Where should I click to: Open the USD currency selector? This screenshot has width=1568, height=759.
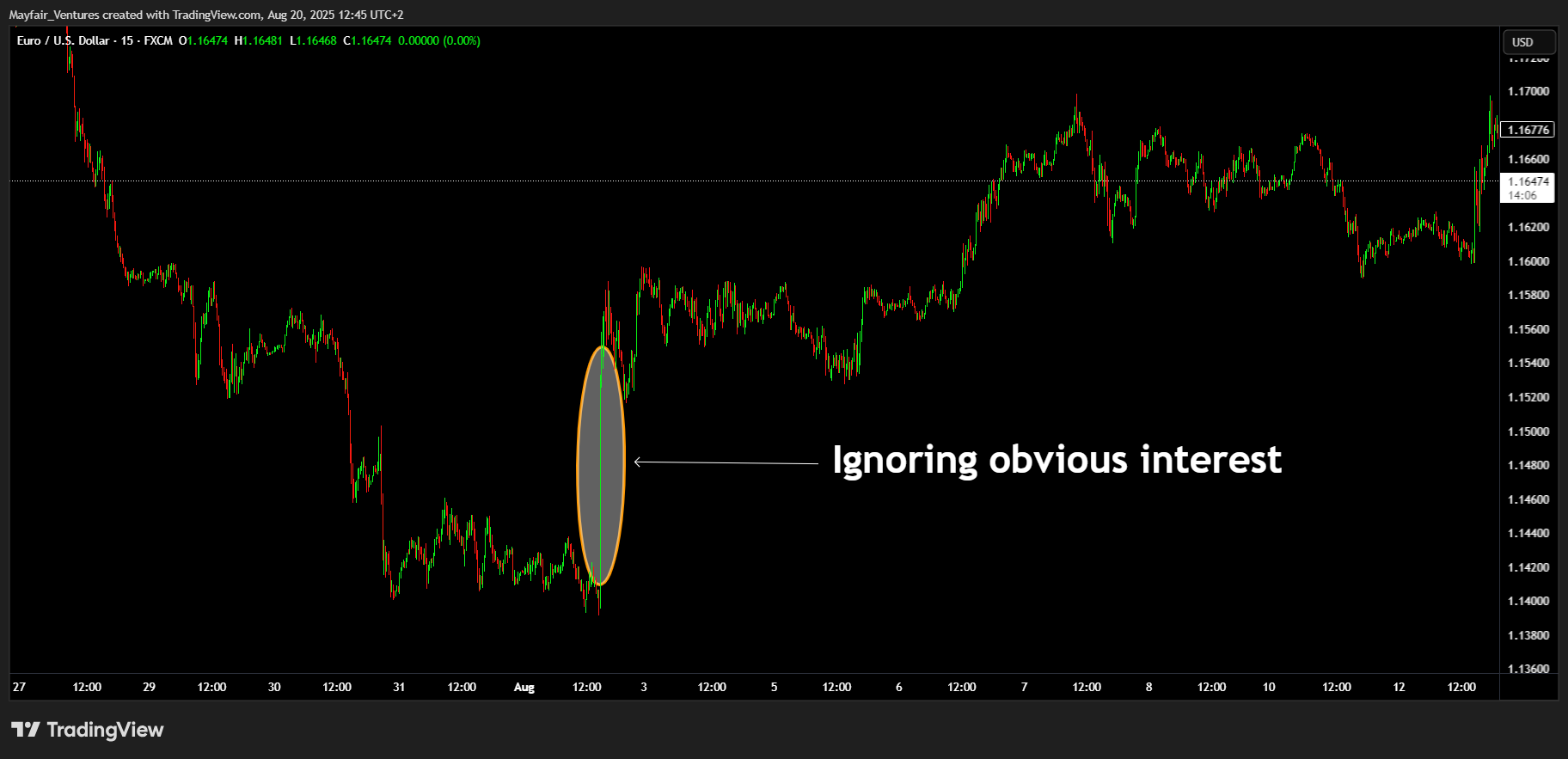point(1528,42)
